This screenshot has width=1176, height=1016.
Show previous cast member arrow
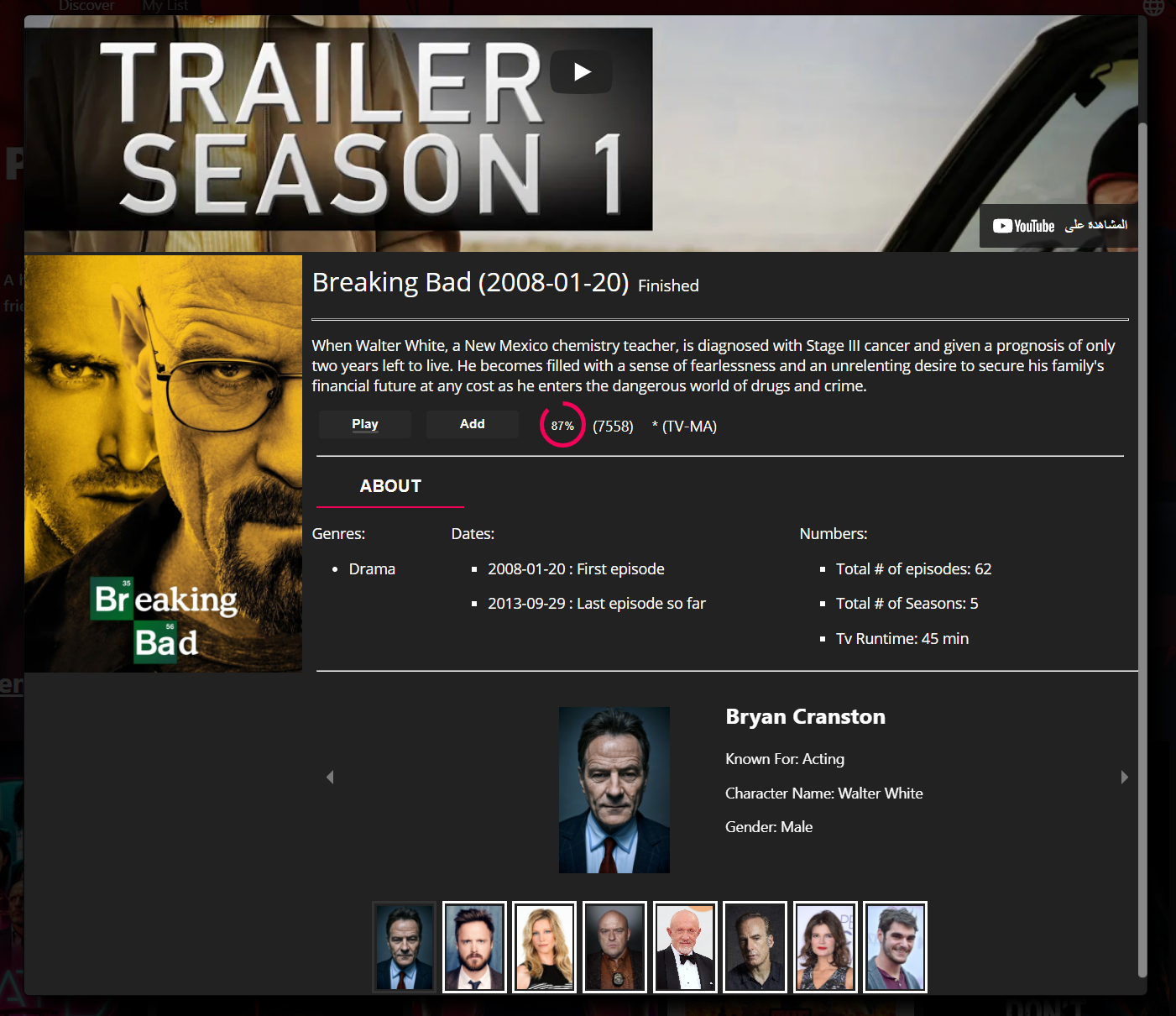tap(330, 778)
